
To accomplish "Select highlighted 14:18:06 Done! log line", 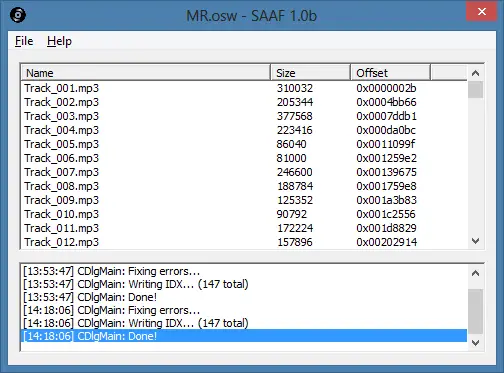I will (x=244, y=336).
